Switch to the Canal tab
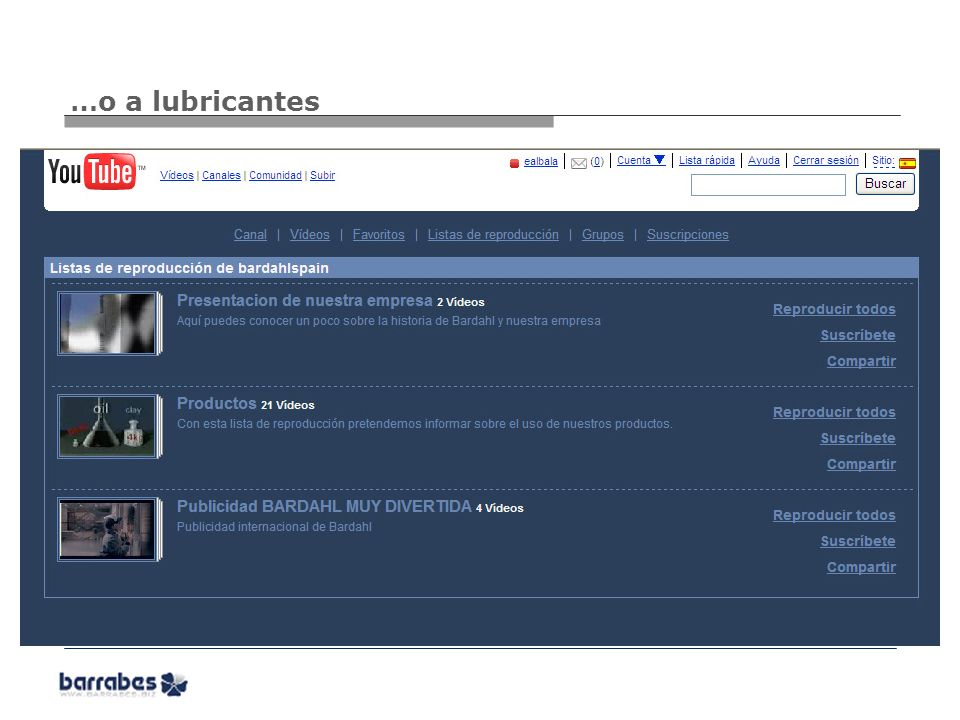The width and height of the screenshot is (960, 720). pyautogui.click(x=250, y=234)
